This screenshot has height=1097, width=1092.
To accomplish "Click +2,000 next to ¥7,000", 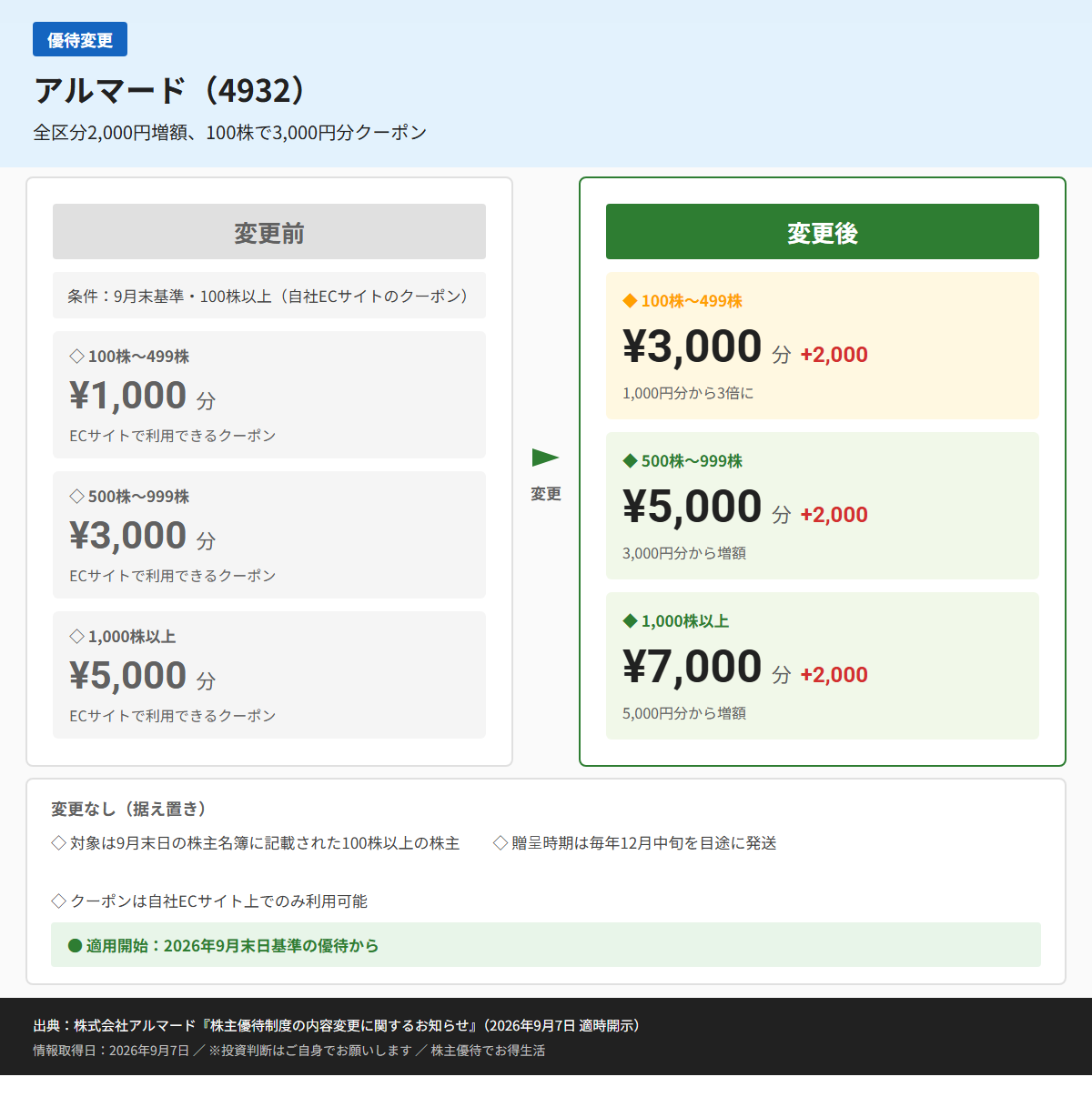I will (834, 675).
